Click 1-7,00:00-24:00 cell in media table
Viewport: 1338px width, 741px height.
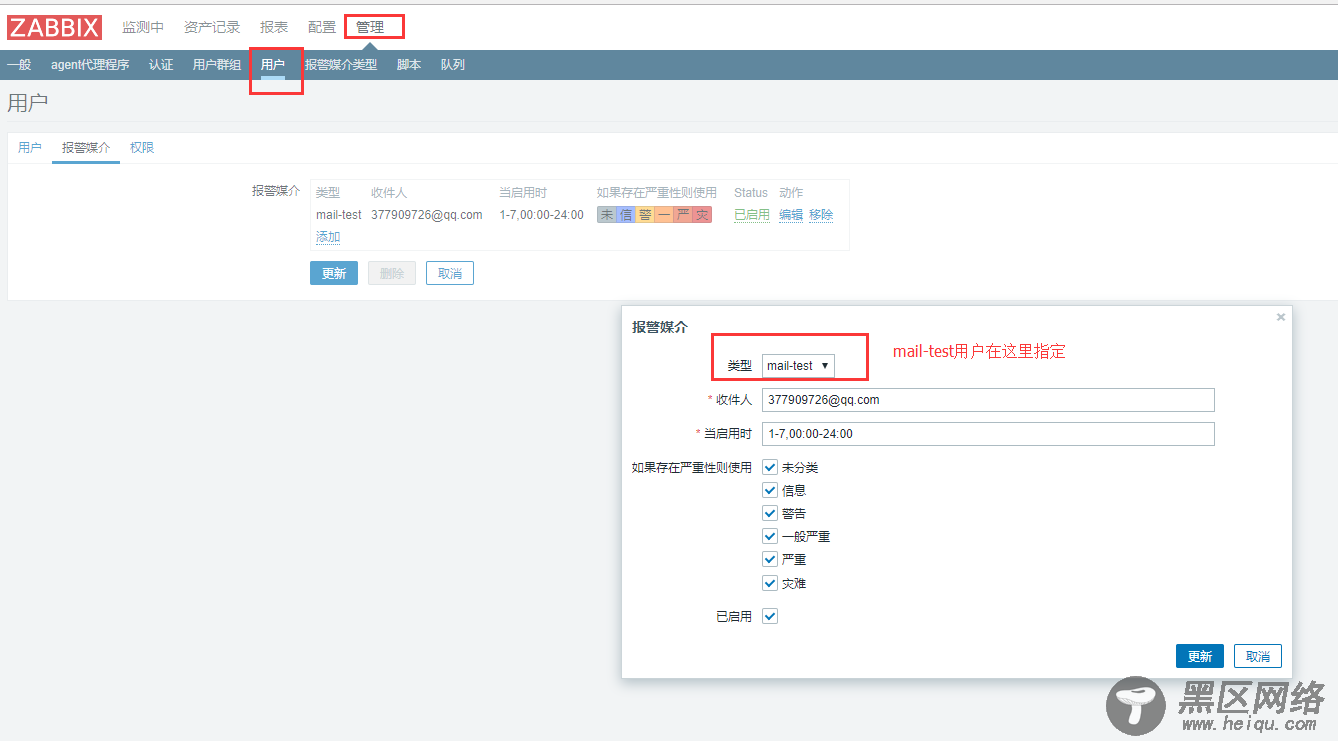(541, 215)
